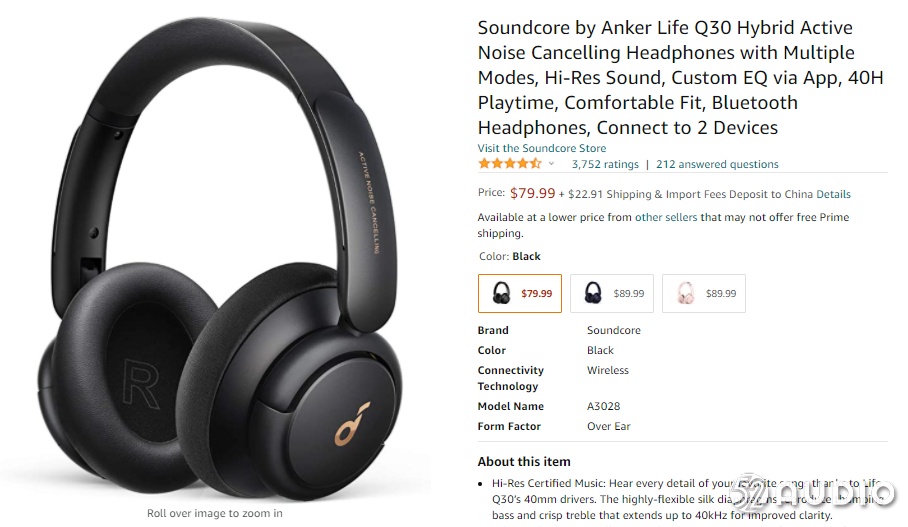Click the Model Name A3028 value
Screen dimensions: 908x527
pos(603,407)
